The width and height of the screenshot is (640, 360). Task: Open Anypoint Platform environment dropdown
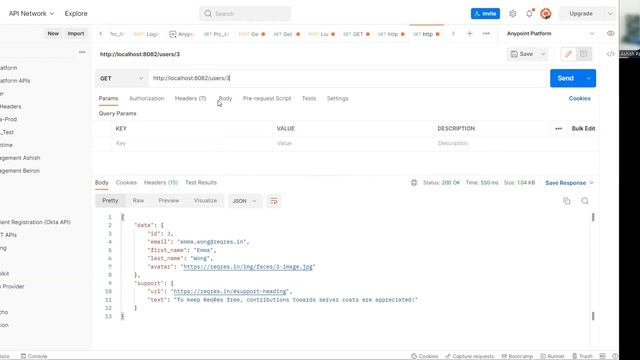tap(550, 33)
